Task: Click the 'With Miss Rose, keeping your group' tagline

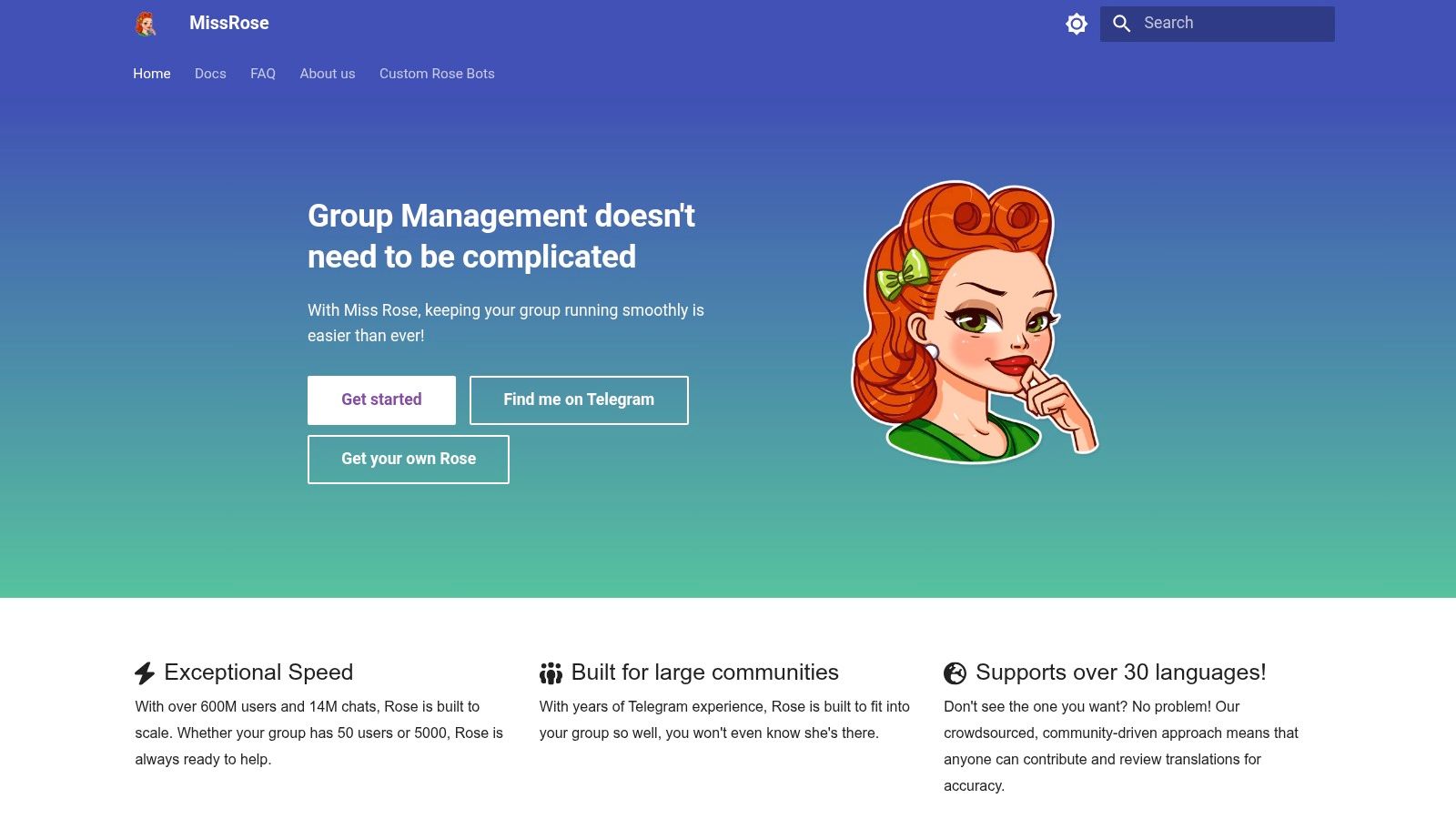Action: (x=506, y=323)
